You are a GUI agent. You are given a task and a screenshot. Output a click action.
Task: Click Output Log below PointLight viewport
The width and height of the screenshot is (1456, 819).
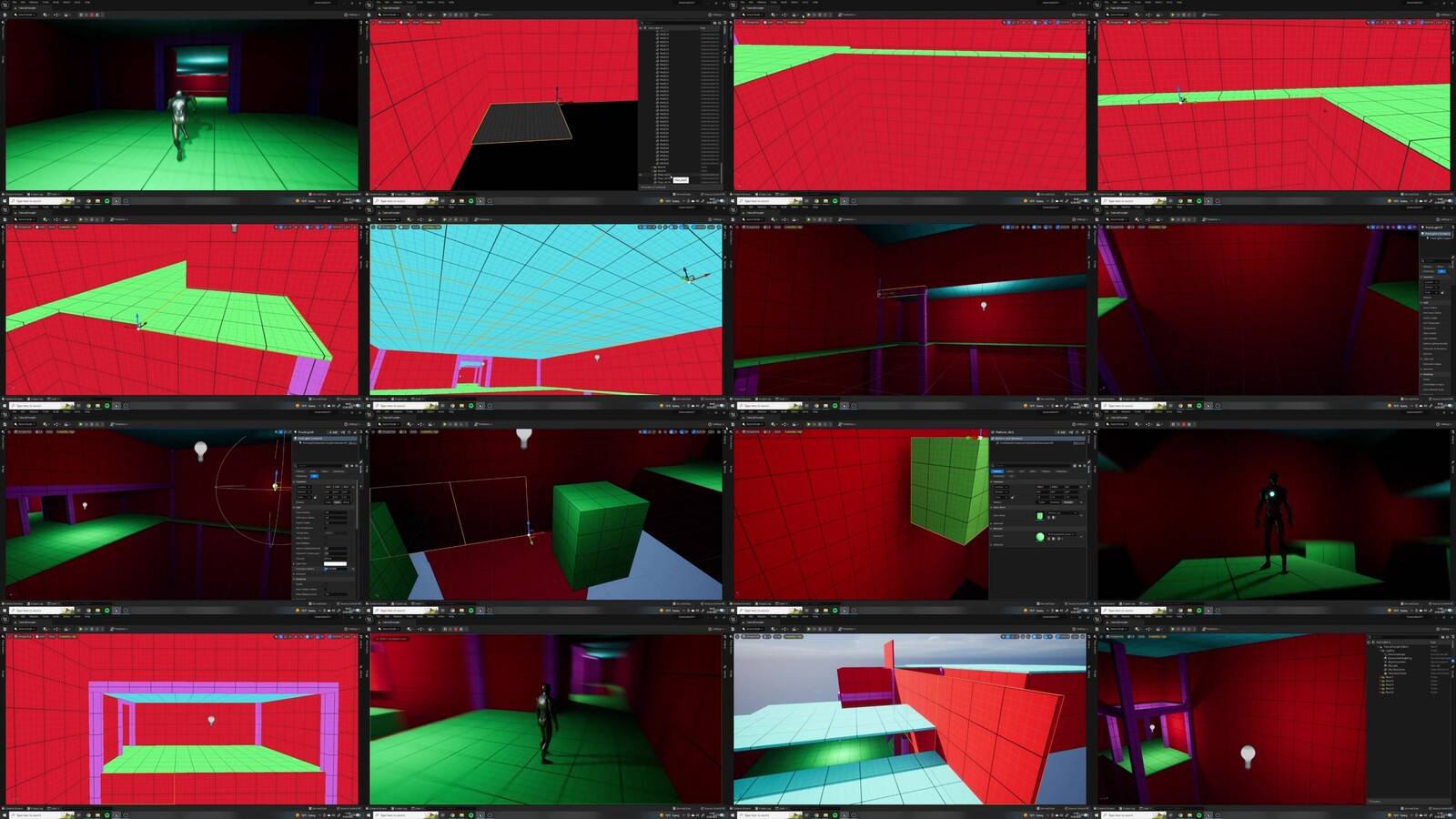coord(35,603)
